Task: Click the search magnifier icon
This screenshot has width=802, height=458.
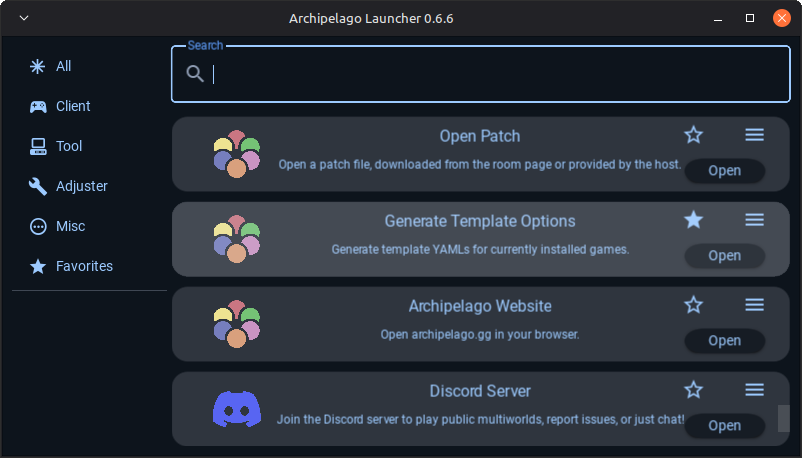Action: tap(195, 74)
